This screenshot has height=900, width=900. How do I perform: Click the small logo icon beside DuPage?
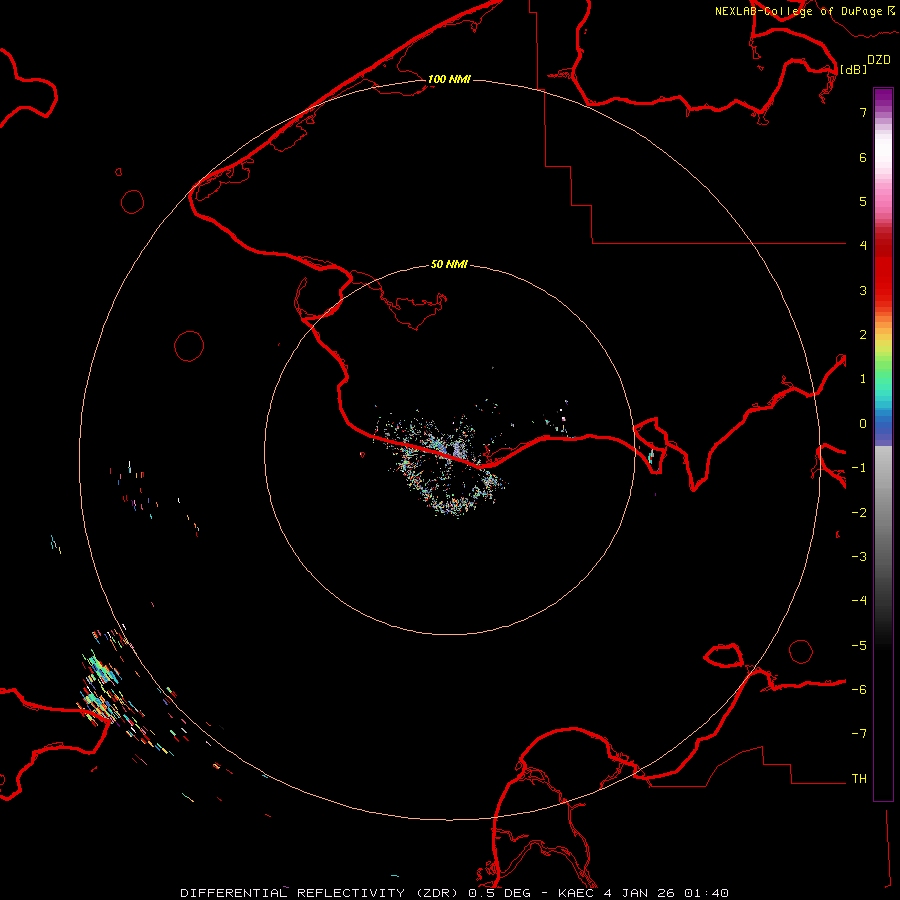click(891, 11)
